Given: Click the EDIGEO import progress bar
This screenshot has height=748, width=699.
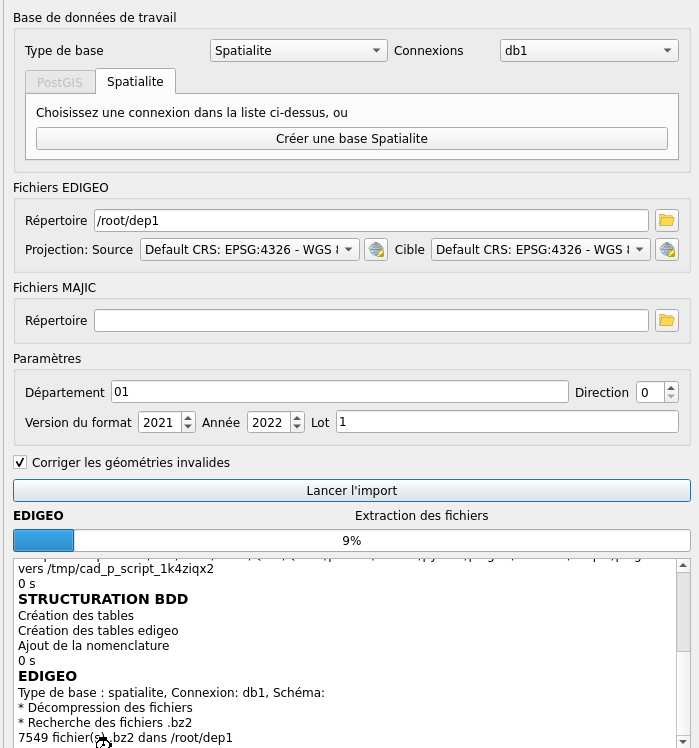Looking at the screenshot, I should 351,541.
